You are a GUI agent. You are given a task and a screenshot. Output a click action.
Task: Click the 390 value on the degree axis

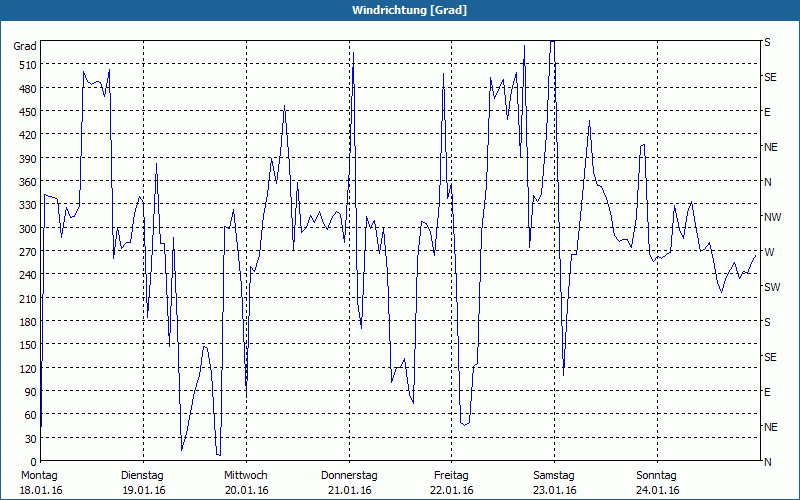coord(27,159)
